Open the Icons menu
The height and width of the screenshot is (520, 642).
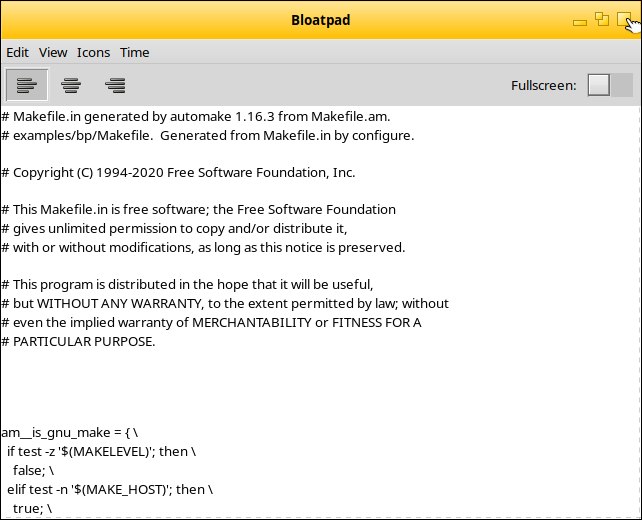tap(93, 52)
